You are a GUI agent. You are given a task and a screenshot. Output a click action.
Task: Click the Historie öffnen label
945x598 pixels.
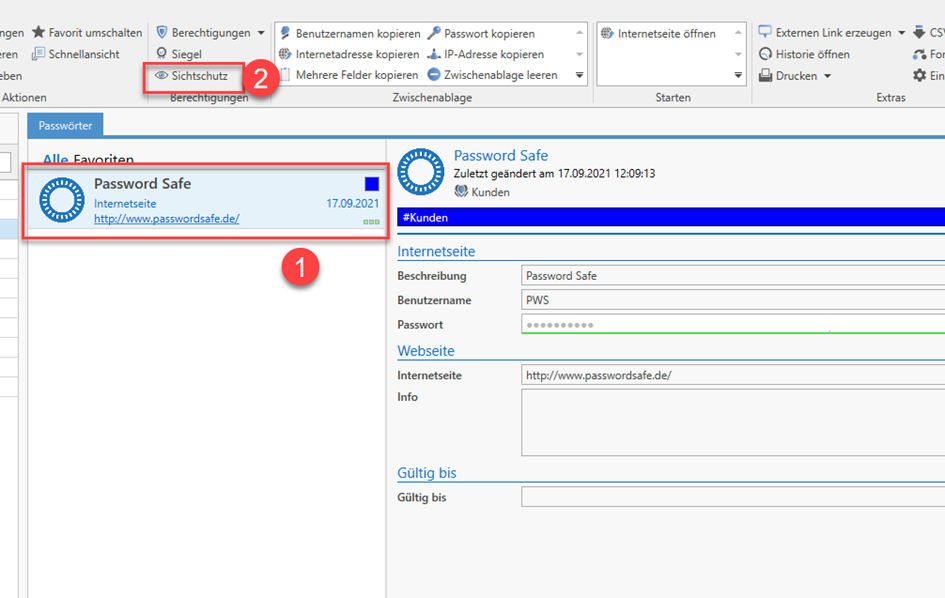tap(812, 54)
